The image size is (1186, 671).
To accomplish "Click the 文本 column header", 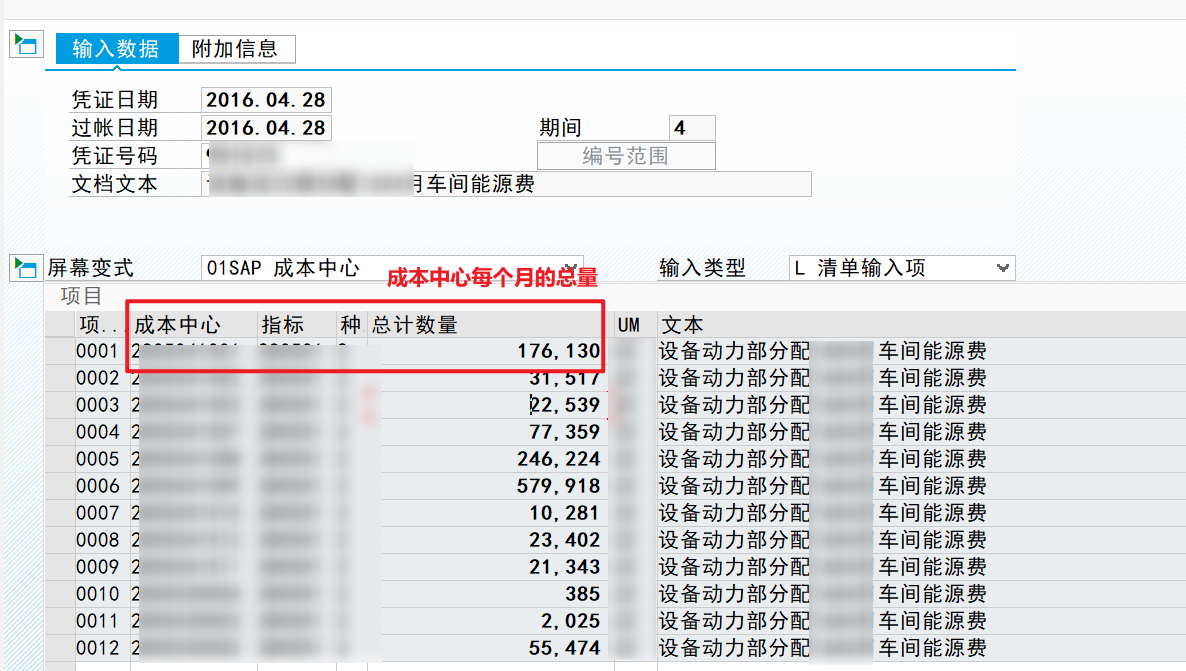I will click(x=921, y=325).
